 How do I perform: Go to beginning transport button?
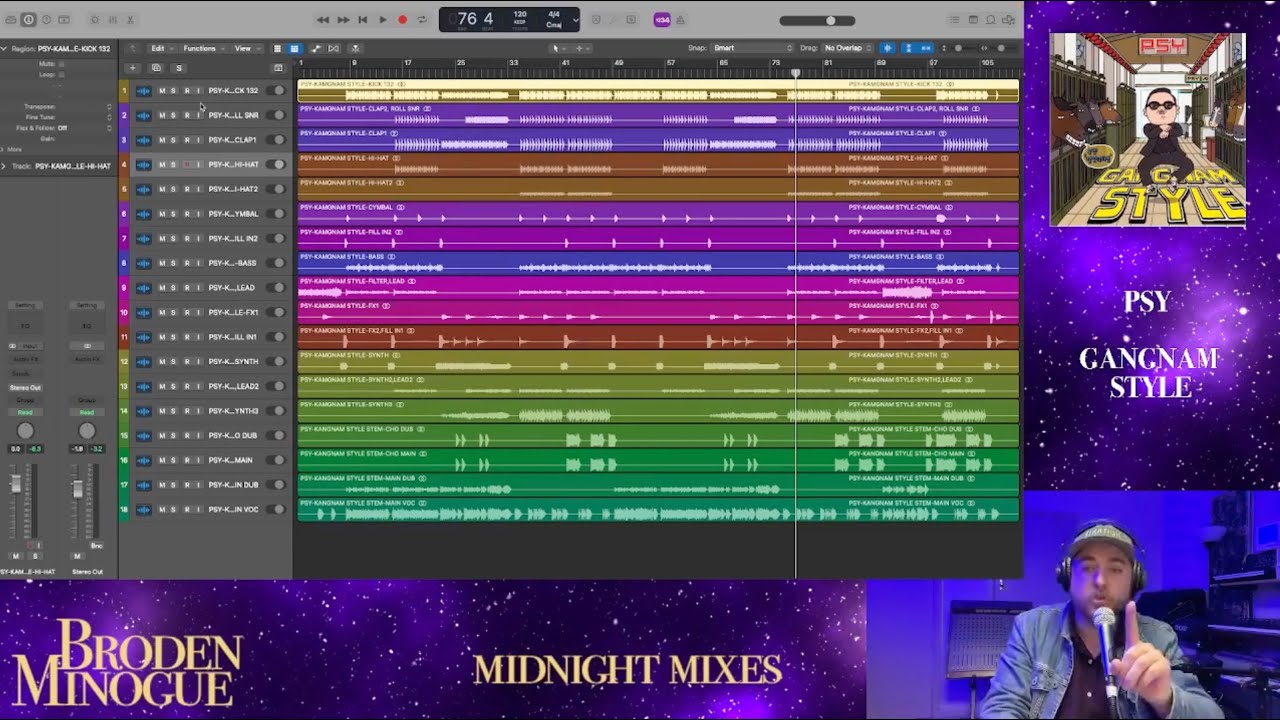click(x=363, y=20)
